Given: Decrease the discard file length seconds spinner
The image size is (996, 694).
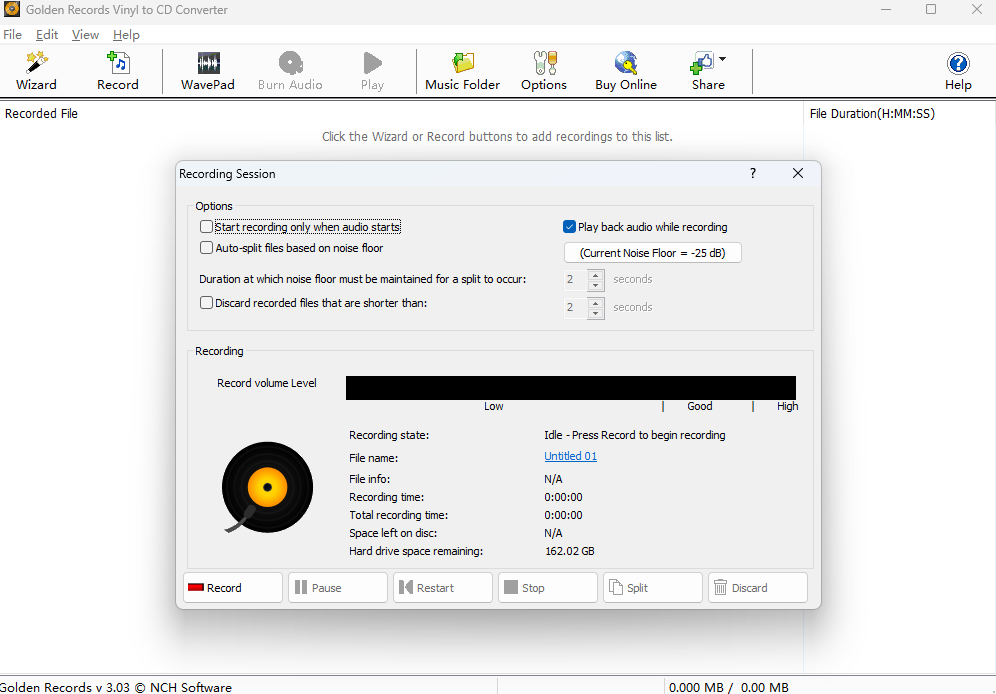Looking at the screenshot, I should 596,313.
